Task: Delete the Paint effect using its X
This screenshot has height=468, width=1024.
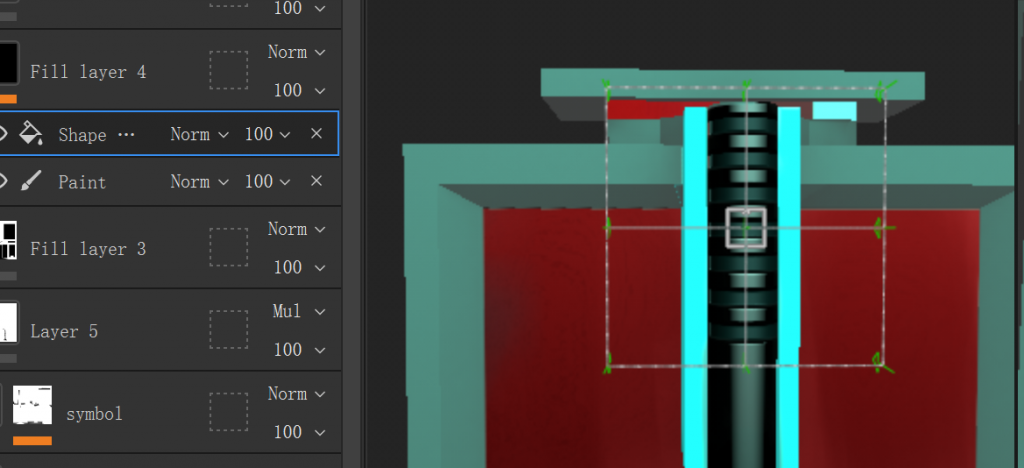Action: (x=316, y=181)
